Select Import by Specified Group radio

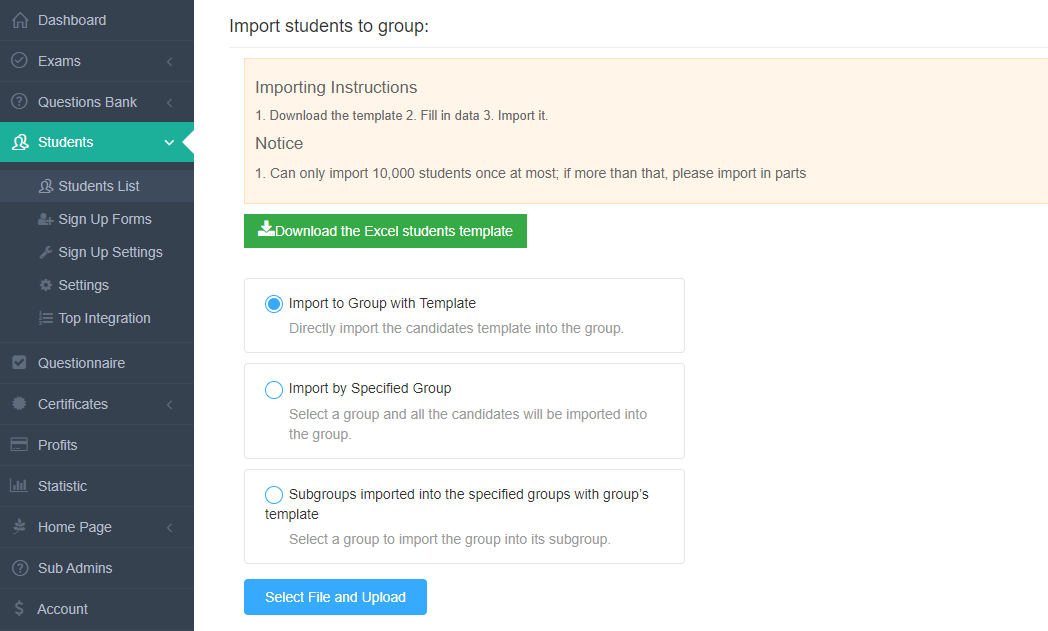[x=274, y=390]
